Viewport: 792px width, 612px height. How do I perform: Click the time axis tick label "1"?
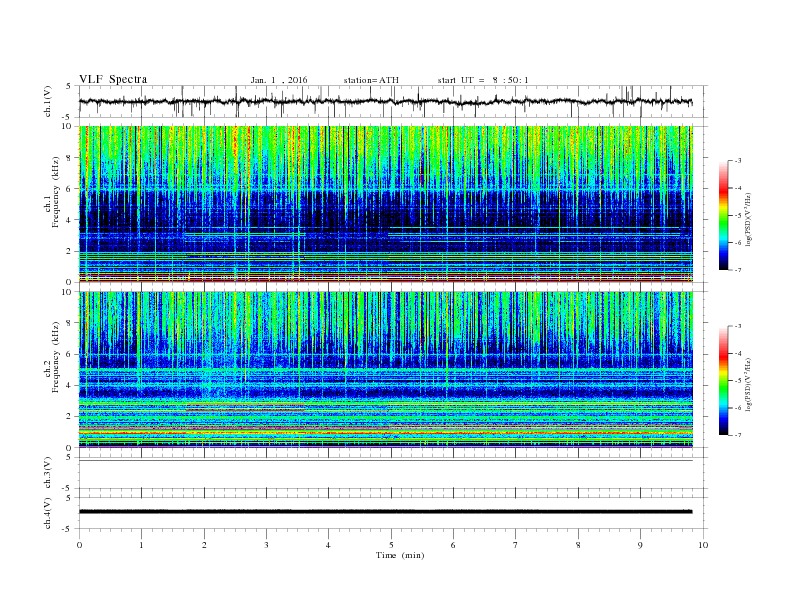(141, 545)
